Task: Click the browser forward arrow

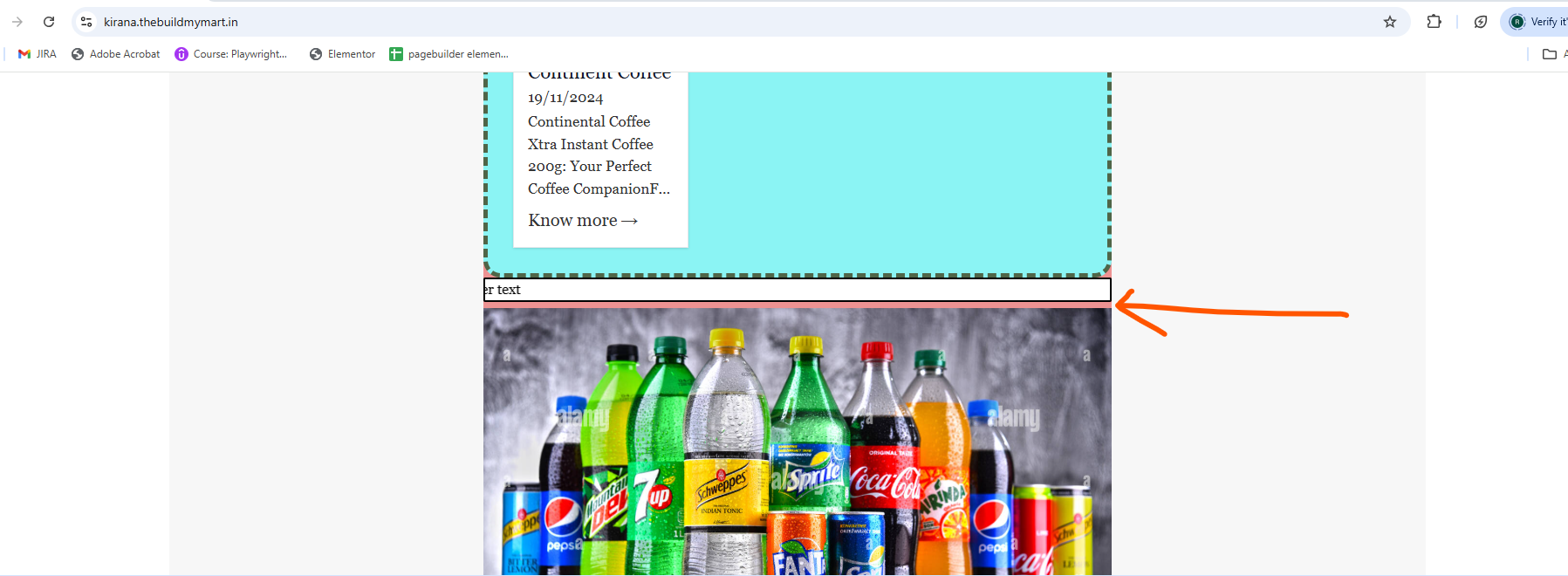Action: [17, 22]
